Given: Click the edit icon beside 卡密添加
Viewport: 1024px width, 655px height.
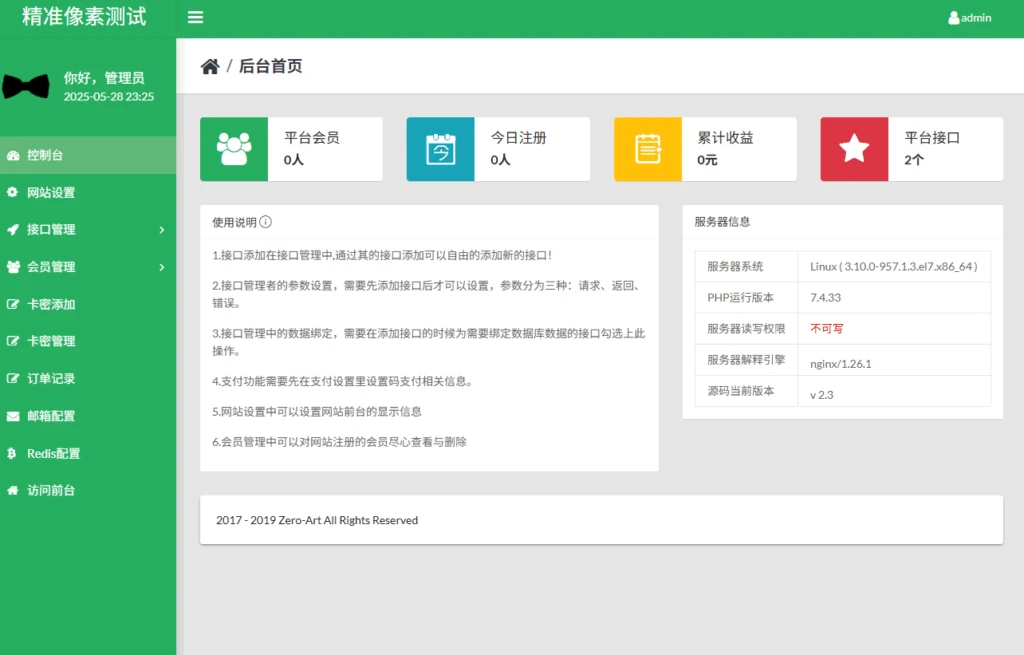Looking at the screenshot, I should coord(12,304).
